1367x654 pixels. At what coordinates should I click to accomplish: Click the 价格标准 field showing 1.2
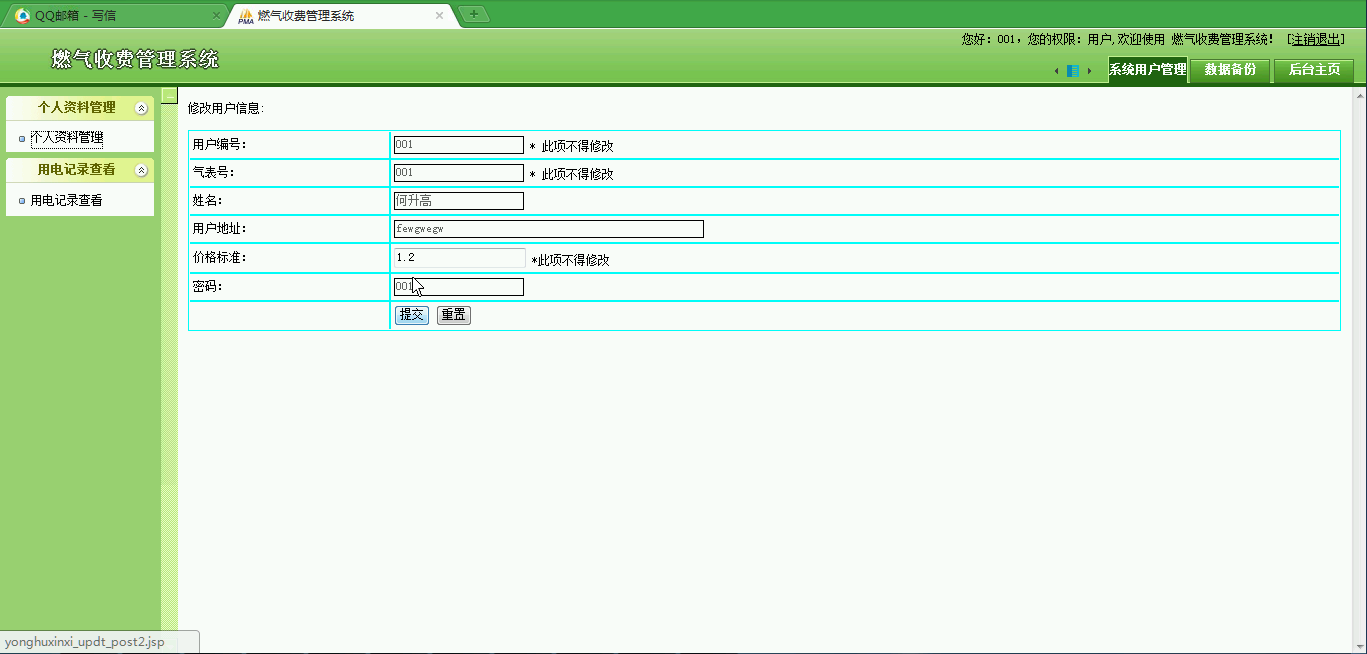pos(459,258)
